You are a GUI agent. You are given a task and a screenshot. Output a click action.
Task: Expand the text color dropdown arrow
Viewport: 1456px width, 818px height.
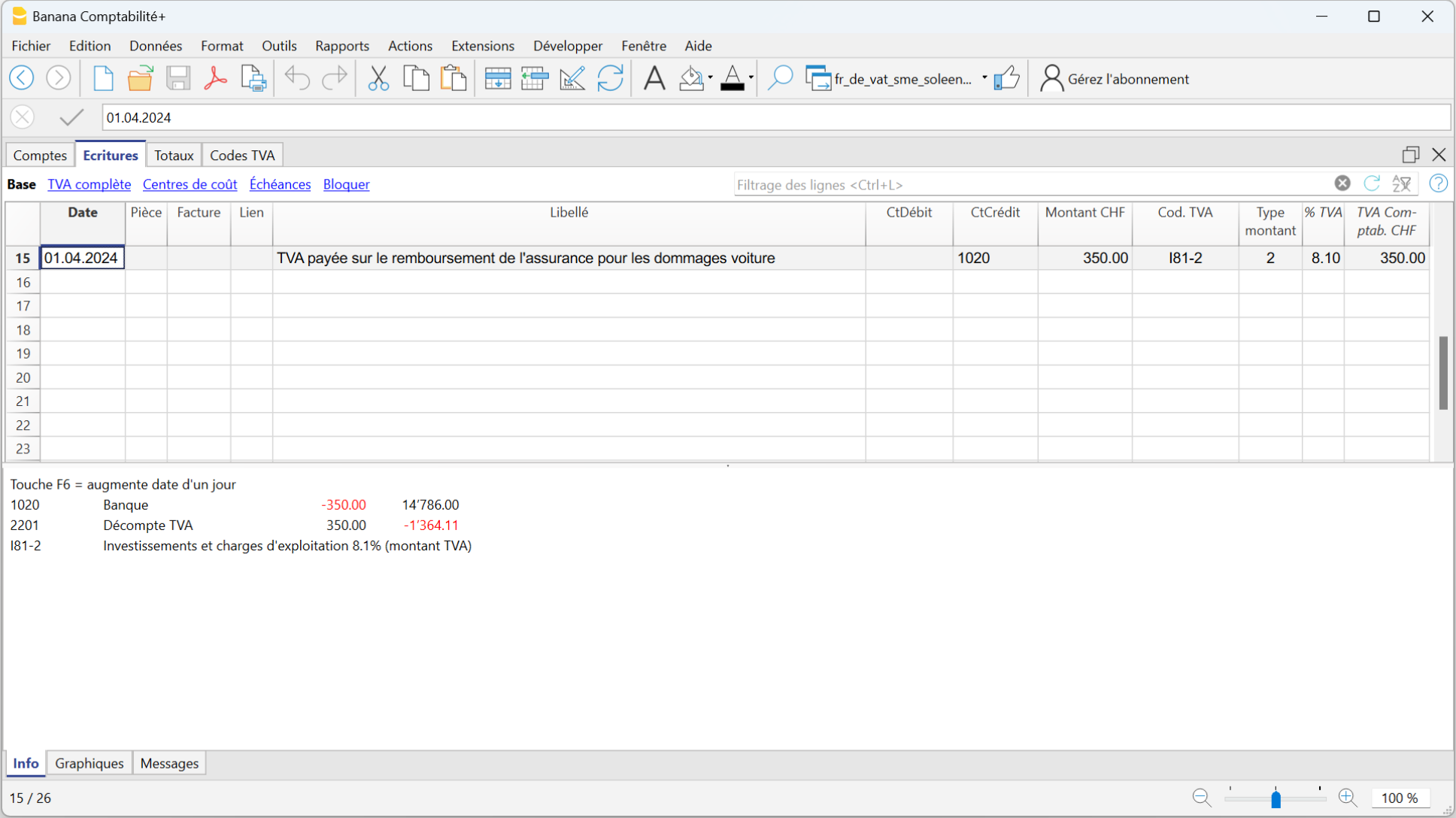pos(751,78)
